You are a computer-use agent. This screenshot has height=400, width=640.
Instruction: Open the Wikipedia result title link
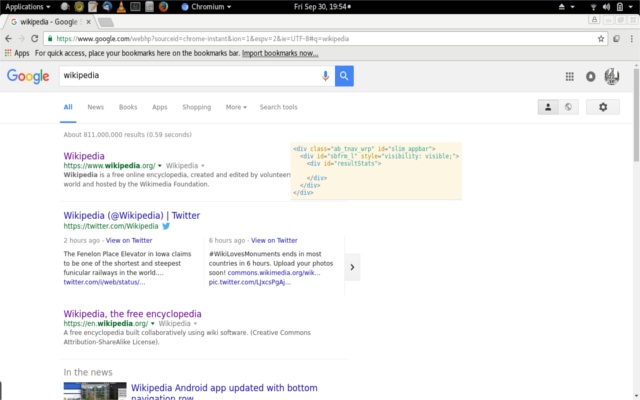coord(84,156)
